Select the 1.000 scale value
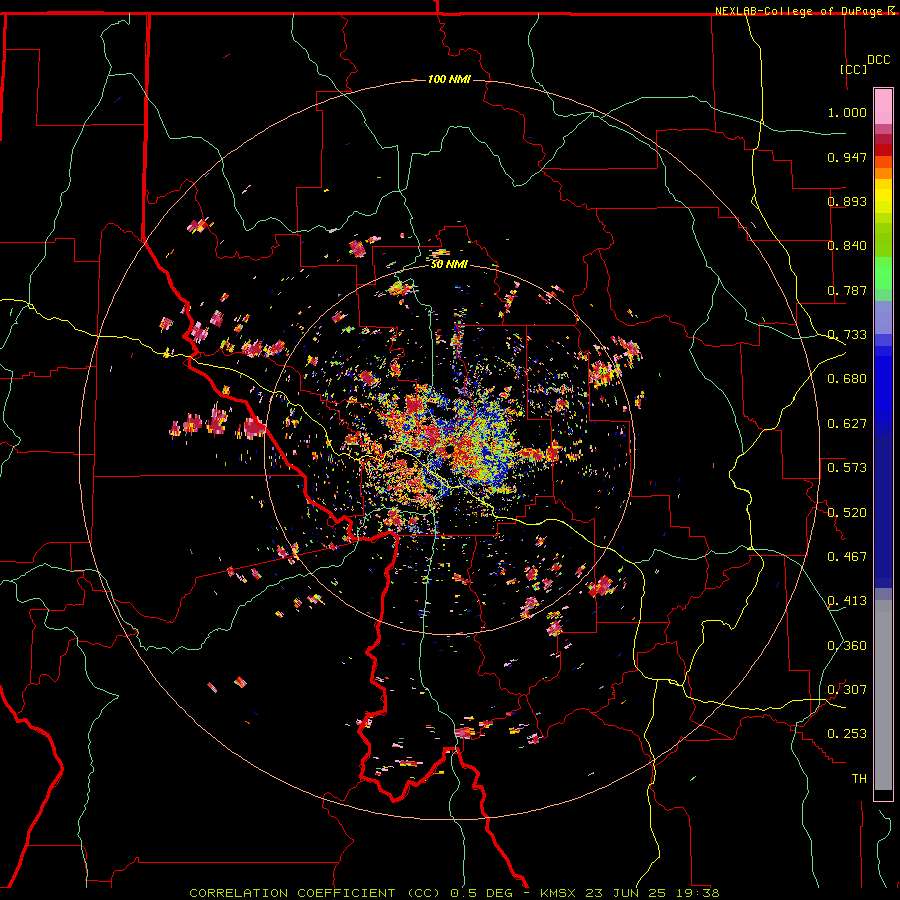 tap(847, 112)
